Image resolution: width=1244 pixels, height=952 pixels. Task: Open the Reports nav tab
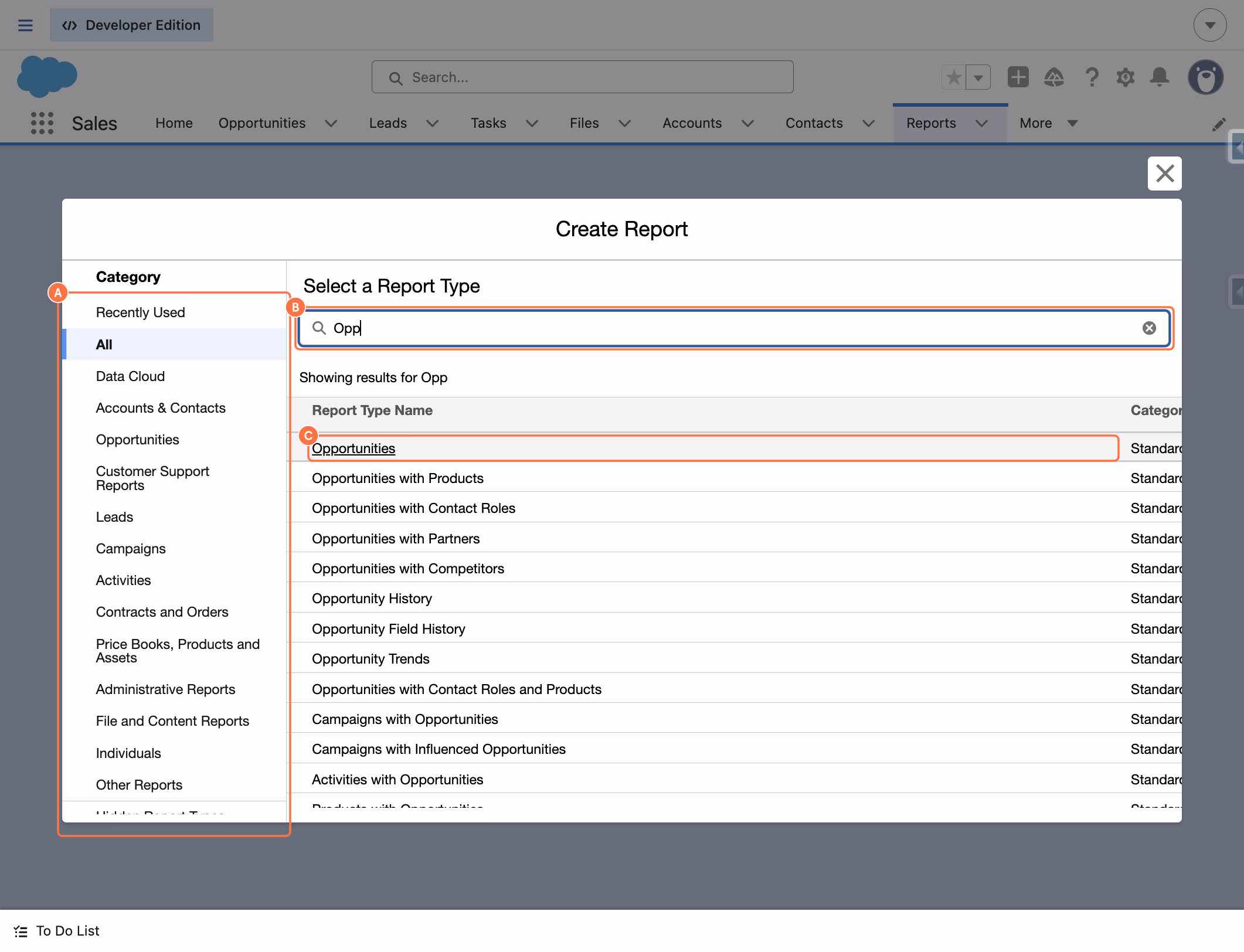(x=931, y=123)
